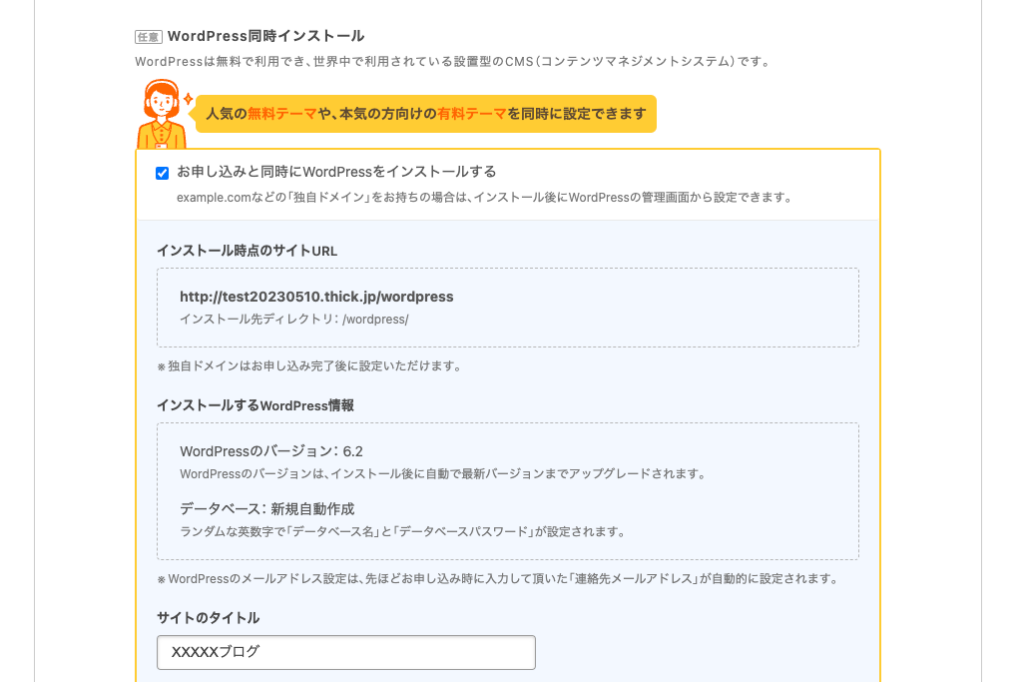The image size is (1024, 682).
Task: Click the インストール先ディレクトリ /wordpress/ text
Action: (x=294, y=319)
